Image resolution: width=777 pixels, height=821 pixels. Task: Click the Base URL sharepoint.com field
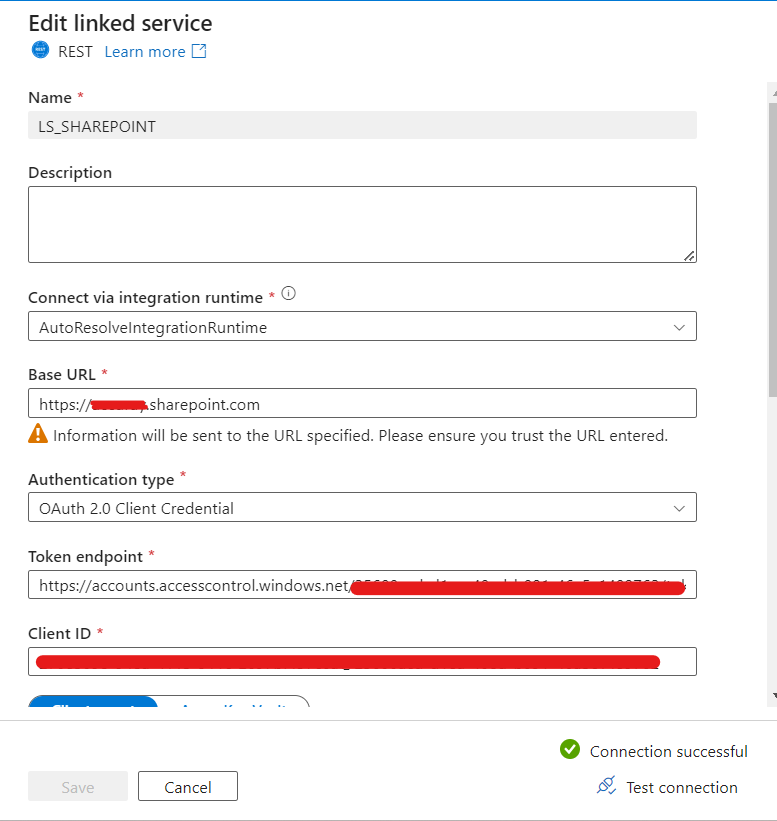[362, 403]
